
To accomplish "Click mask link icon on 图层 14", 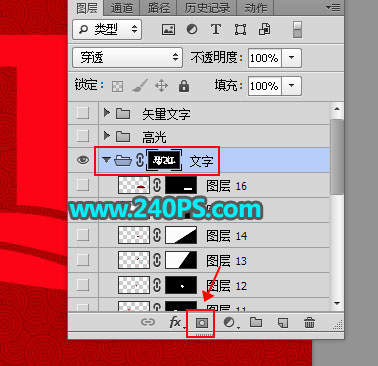I will point(157,235).
